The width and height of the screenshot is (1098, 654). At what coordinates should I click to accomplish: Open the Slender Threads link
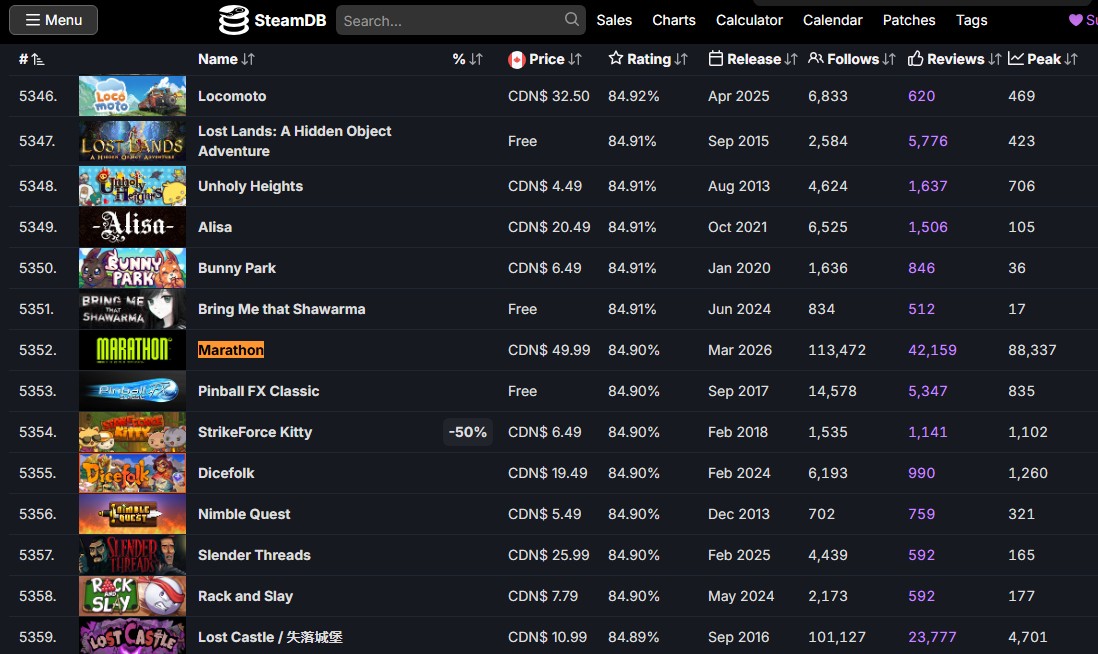click(254, 555)
